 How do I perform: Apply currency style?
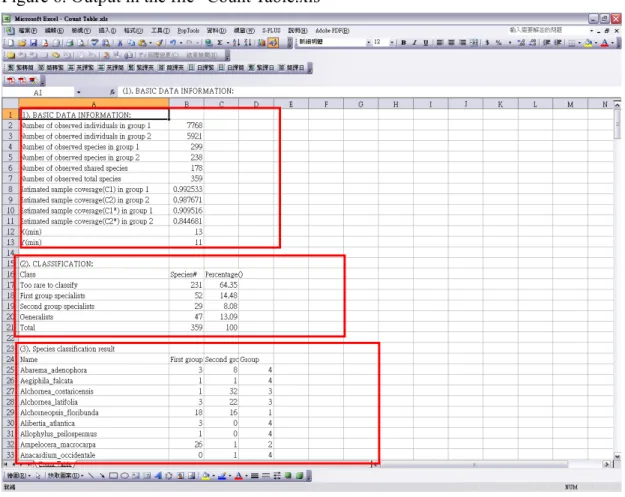coord(487,43)
